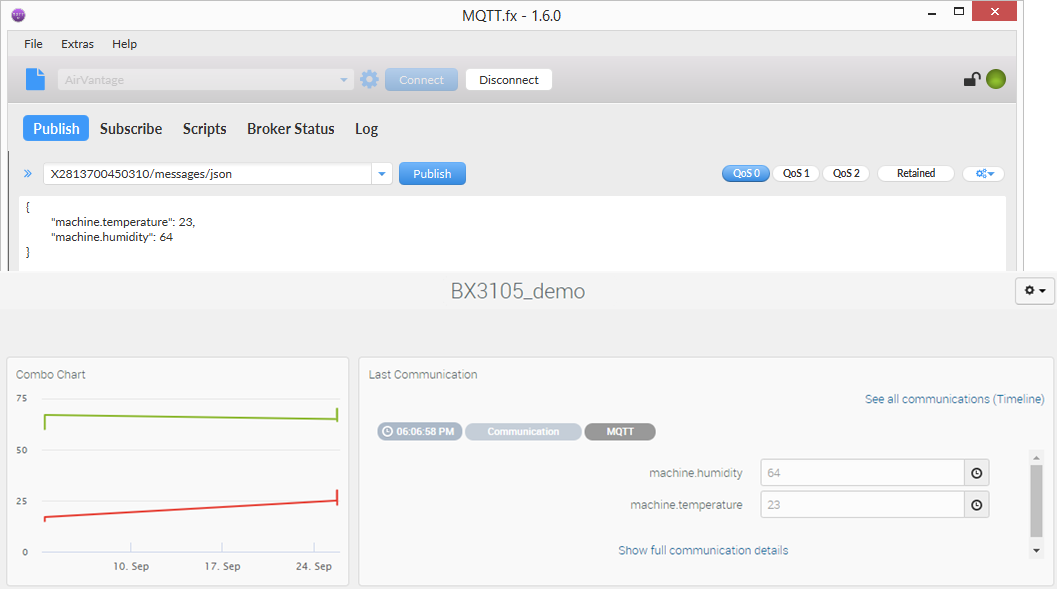Click the MQTT.fx app logo icon
Image resolution: width=1057 pixels, height=589 pixels.
(x=18, y=15)
